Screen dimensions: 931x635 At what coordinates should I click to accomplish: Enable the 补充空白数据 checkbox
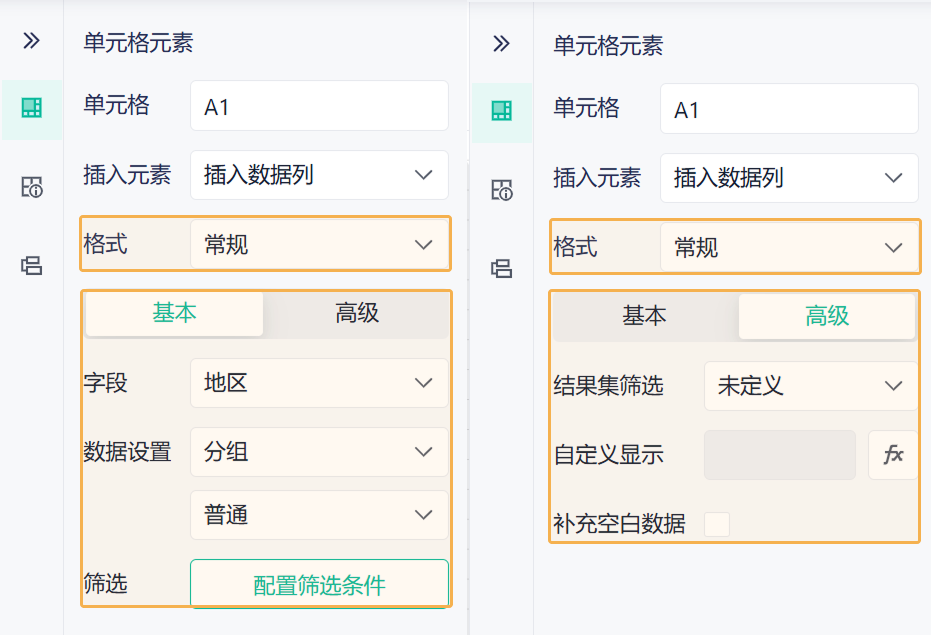pos(717,524)
